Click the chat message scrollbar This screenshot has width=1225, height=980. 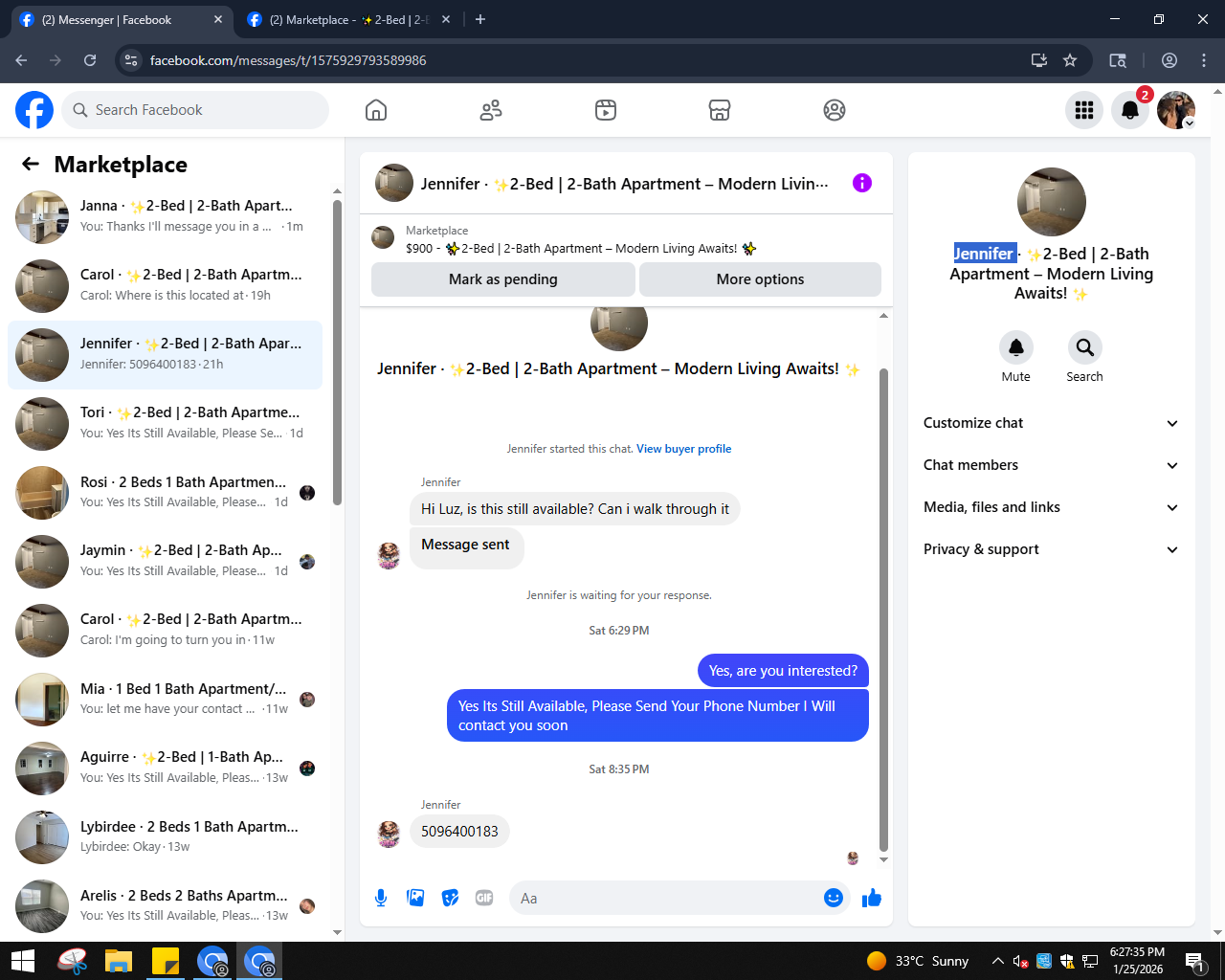pos(883,609)
